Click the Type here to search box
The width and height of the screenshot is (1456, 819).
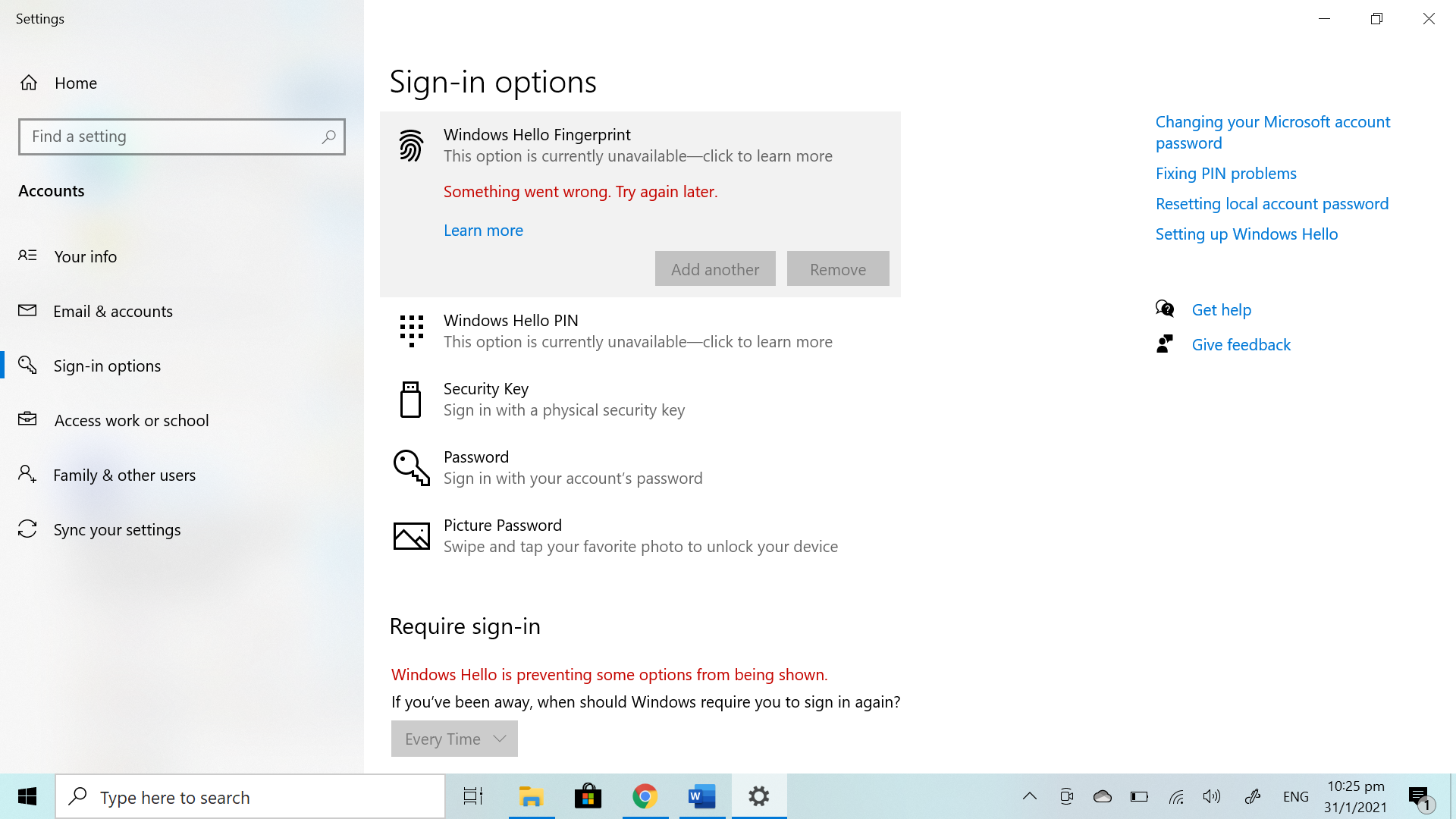[x=250, y=796]
